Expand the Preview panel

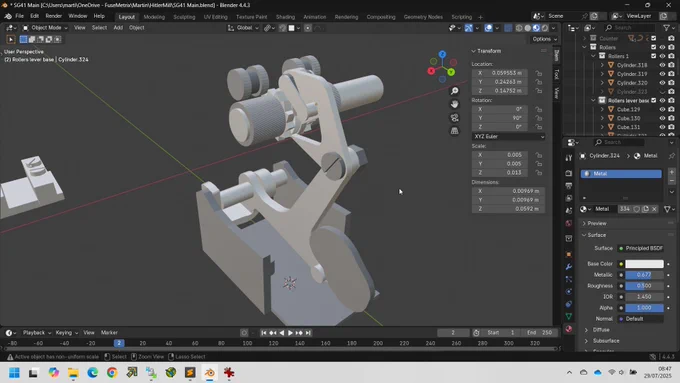pyautogui.click(x=597, y=223)
